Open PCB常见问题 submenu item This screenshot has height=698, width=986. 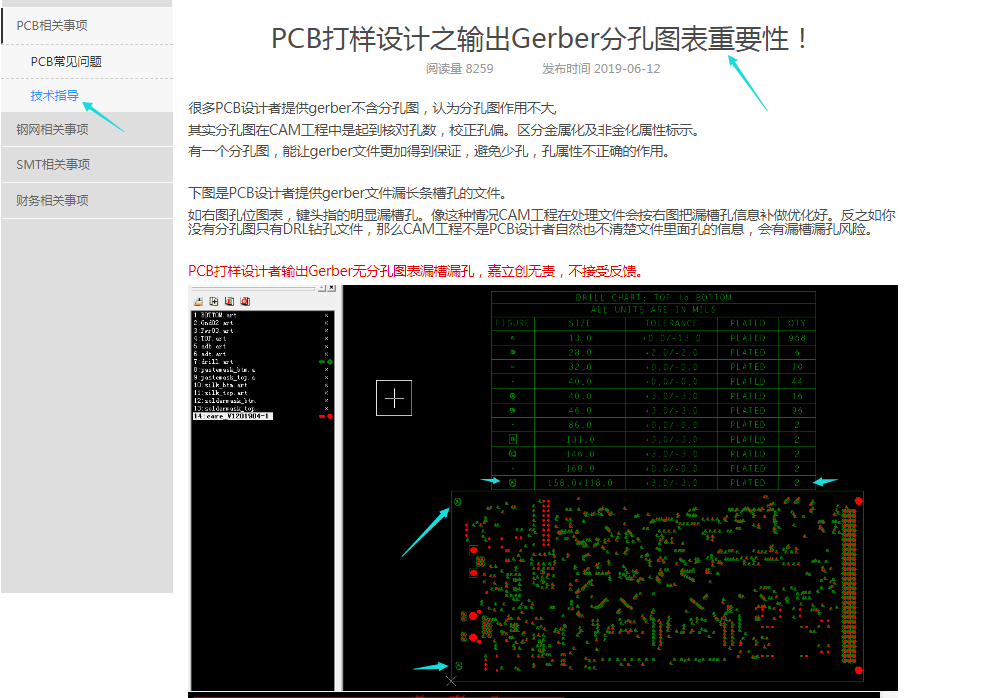tap(66, 61)
